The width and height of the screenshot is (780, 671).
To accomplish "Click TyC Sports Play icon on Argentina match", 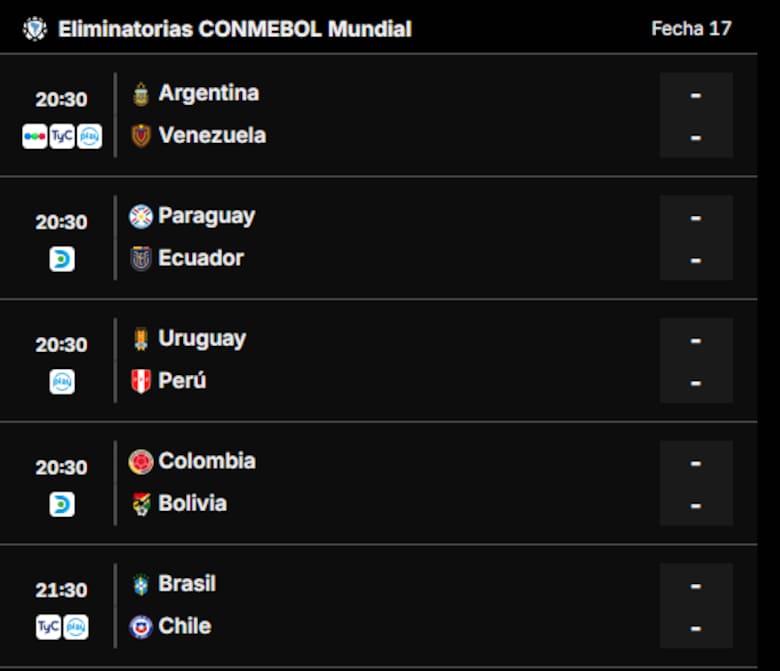I will [x=90, y=136].
